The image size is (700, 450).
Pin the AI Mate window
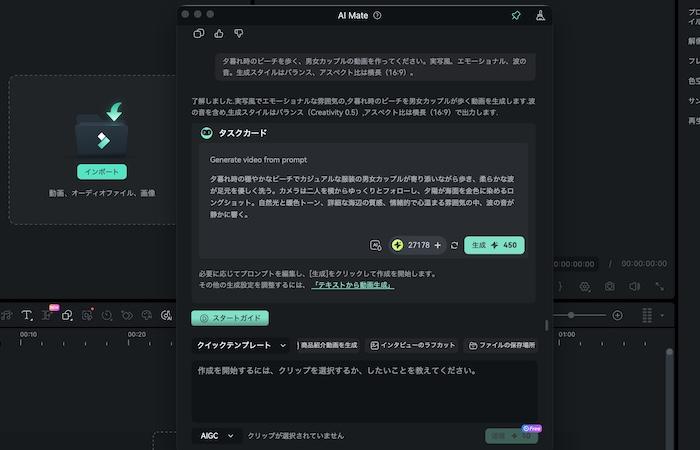pos(516,16)
